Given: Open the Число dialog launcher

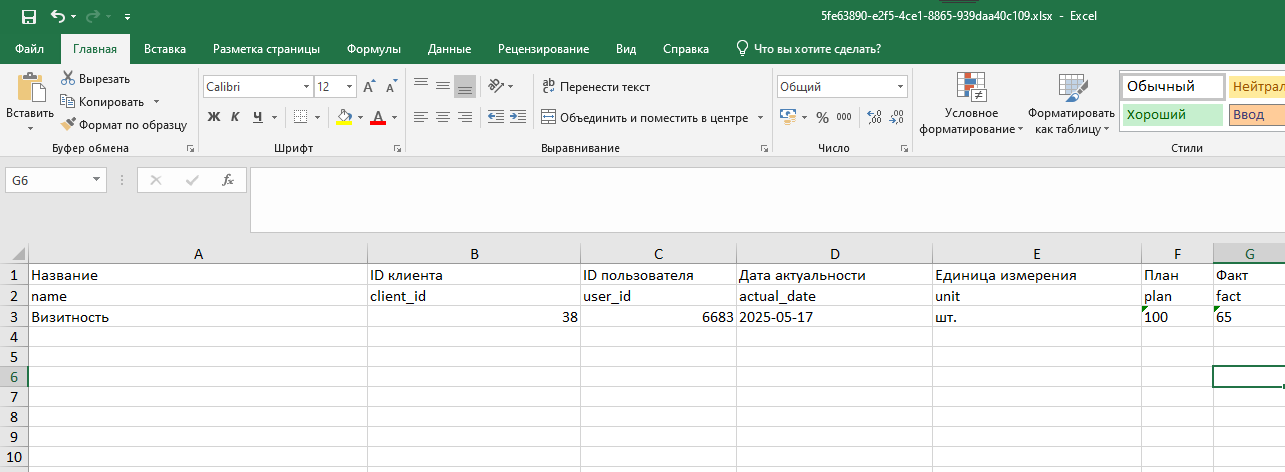Looking at the screenshot, I should pyautogui.click(x=906, y=148).
